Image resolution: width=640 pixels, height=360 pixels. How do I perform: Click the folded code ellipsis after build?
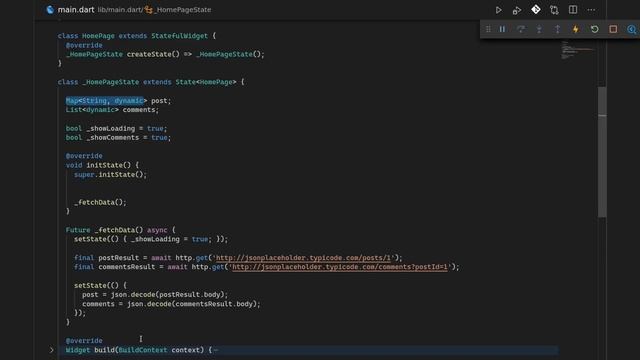(216, 350)
